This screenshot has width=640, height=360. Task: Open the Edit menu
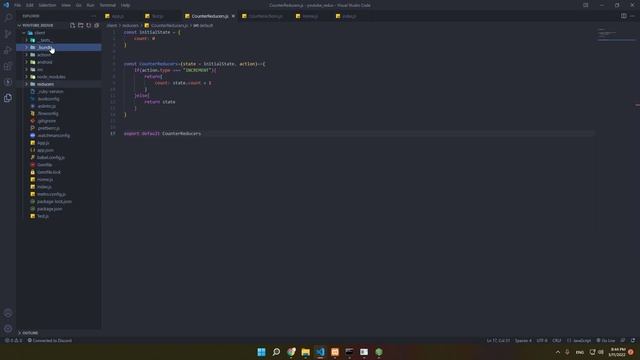click(30, 5)
